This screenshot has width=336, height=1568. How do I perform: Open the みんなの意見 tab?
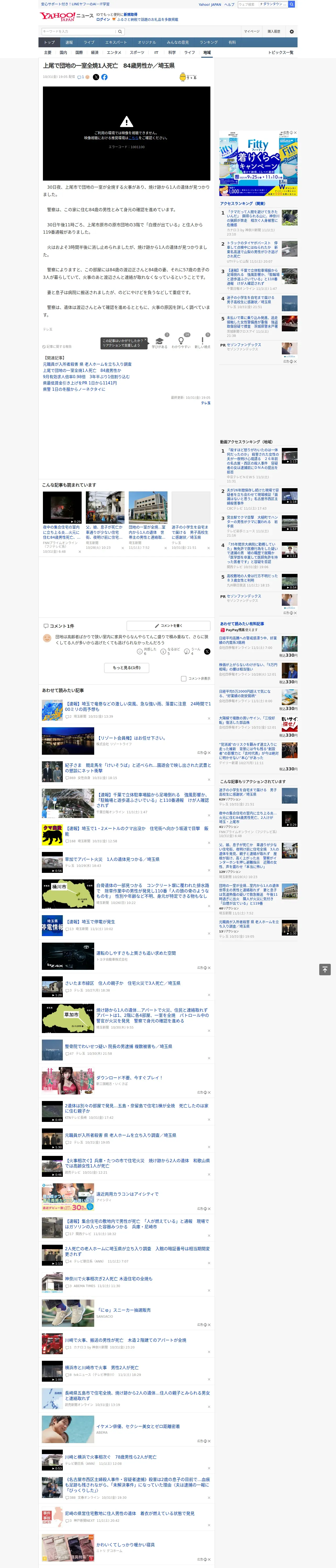pos(177,43)
